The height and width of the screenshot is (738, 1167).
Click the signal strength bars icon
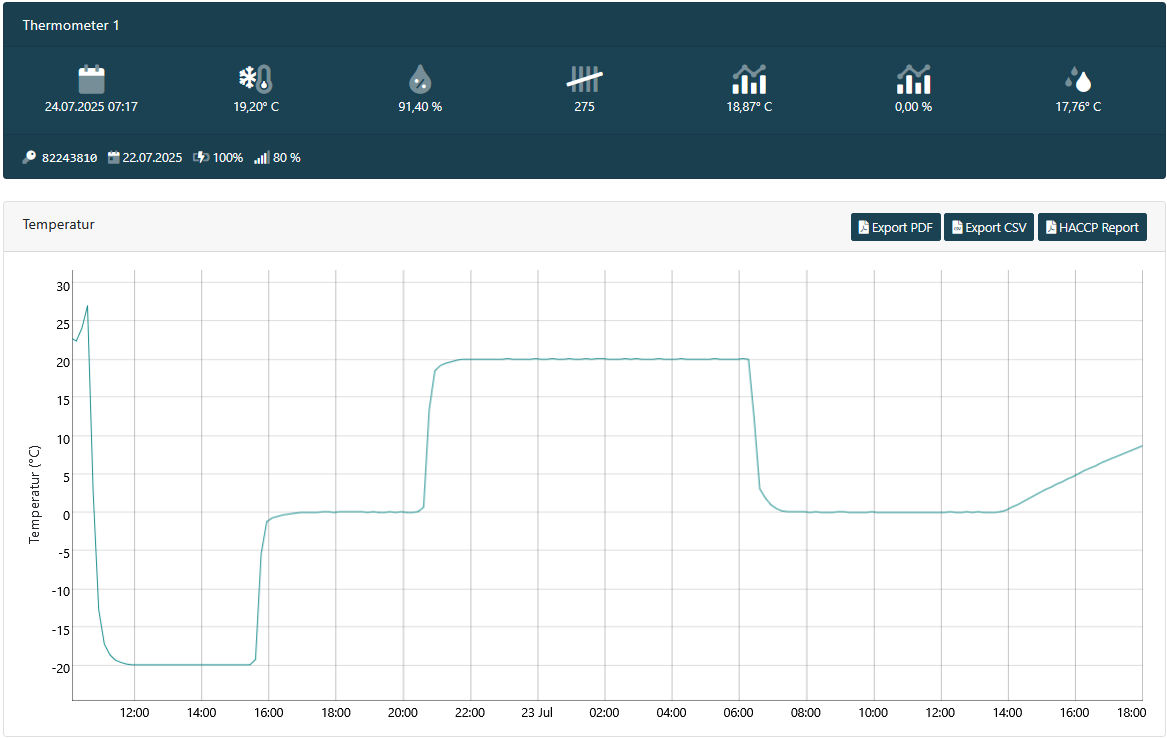261,158
